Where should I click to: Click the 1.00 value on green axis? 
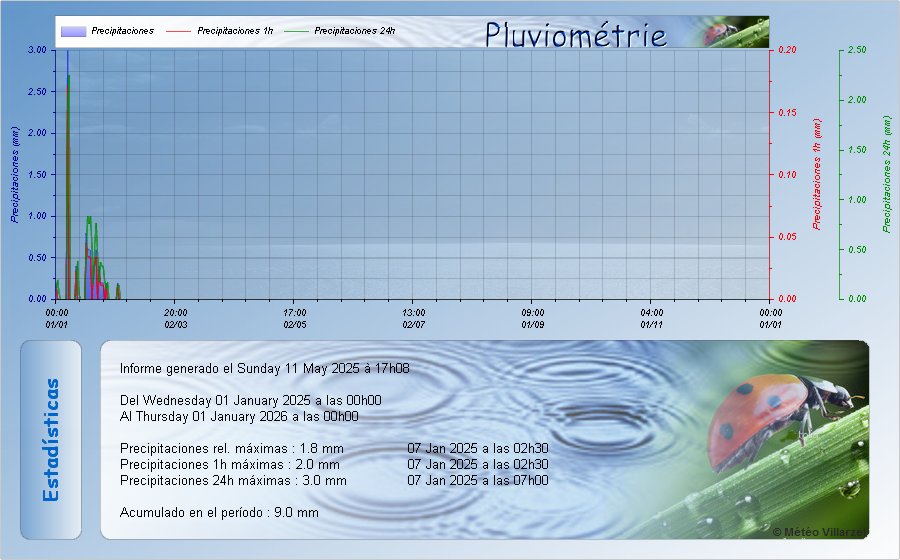(x=857, y=200)
